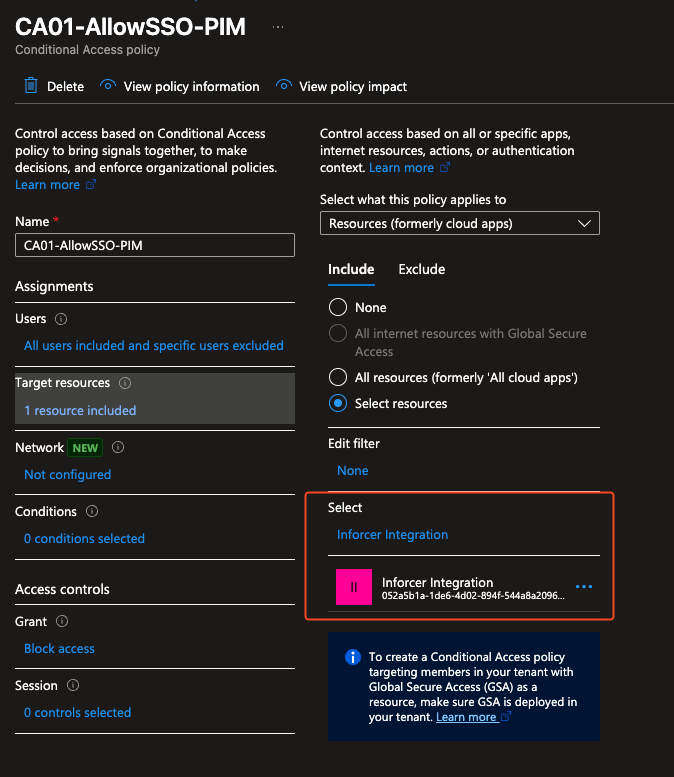Switch to the Include tab
The height and width of the screenshot is (777, 674).
pos(351,269)
